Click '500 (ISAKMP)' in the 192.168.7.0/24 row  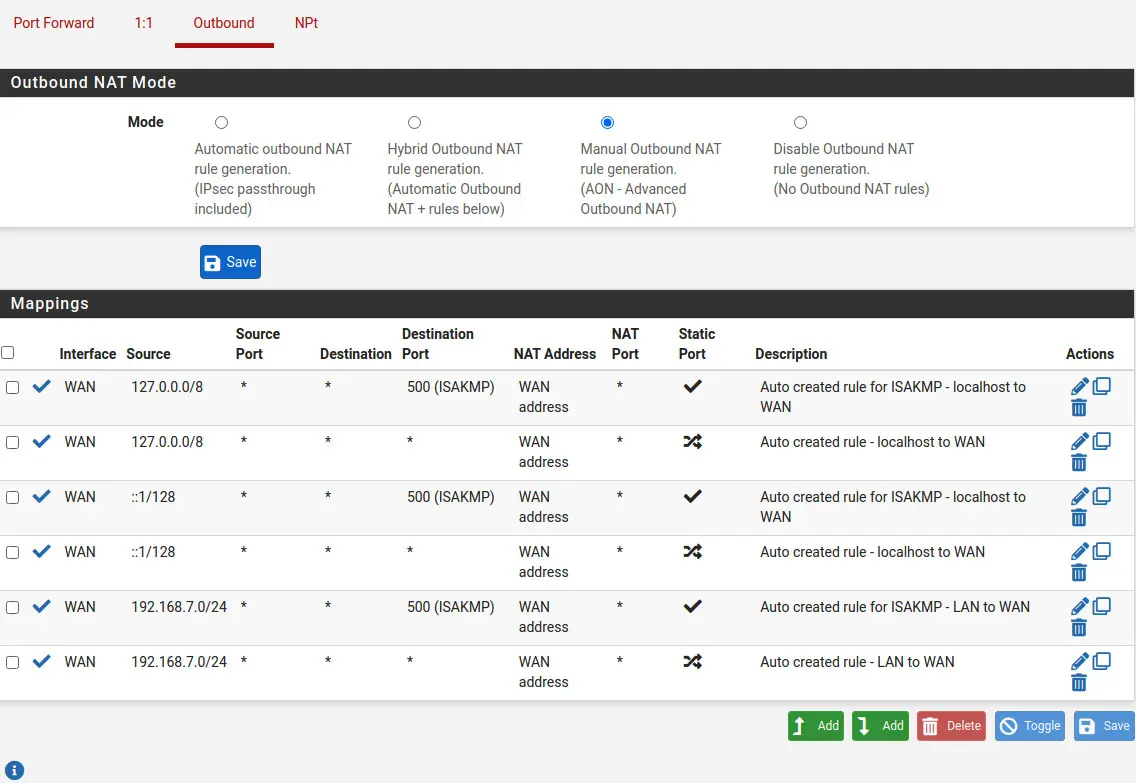coord(451,607)
